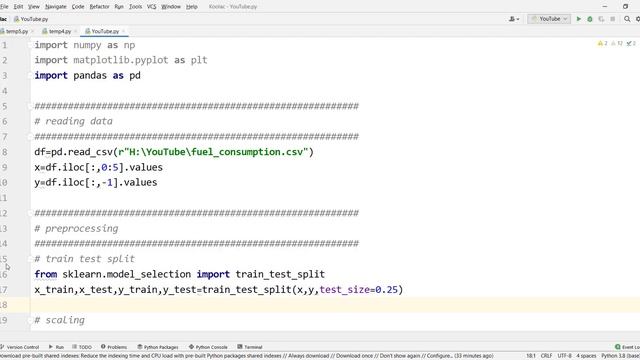
Task: Open the Event Log panel
Action: tap(627, 347)
